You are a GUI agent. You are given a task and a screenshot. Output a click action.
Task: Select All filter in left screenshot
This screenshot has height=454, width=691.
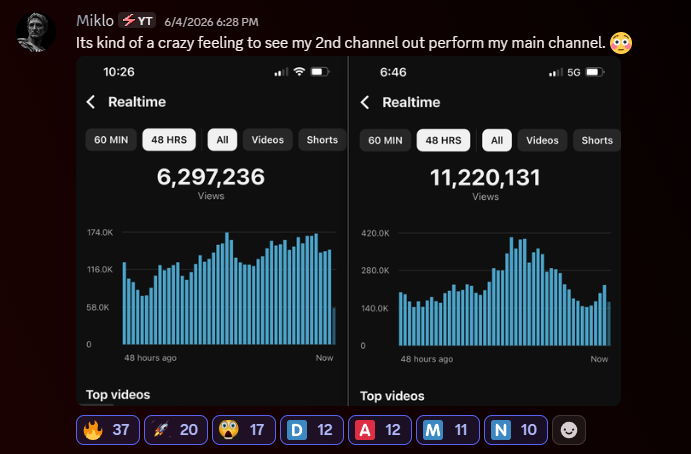pos(223,140)
